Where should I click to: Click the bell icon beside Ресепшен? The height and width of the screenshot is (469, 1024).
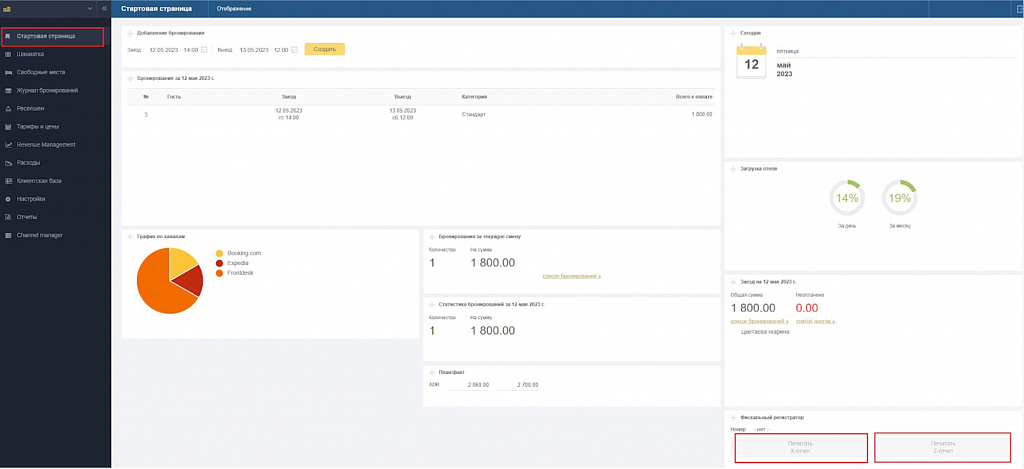pos(8,108)
